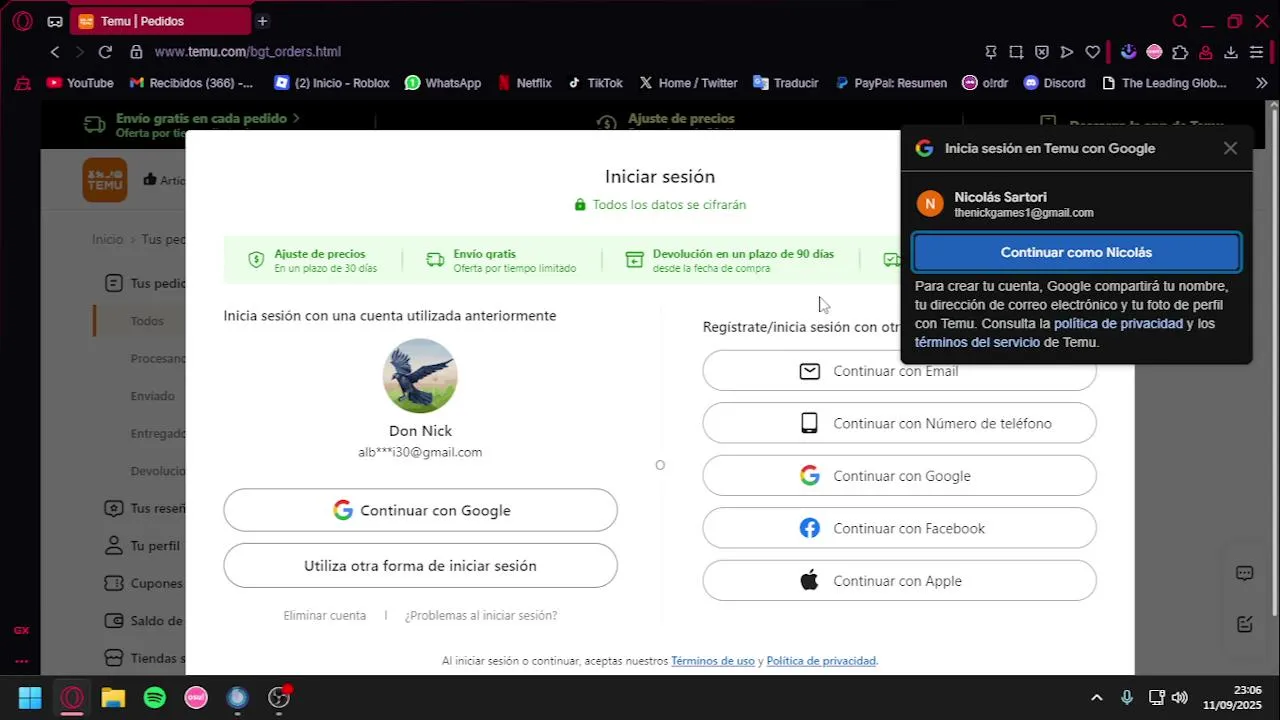This screenshot has height=720, width=1280.
Task: Open a new tab with the plus button
Action: pos(262,21)
